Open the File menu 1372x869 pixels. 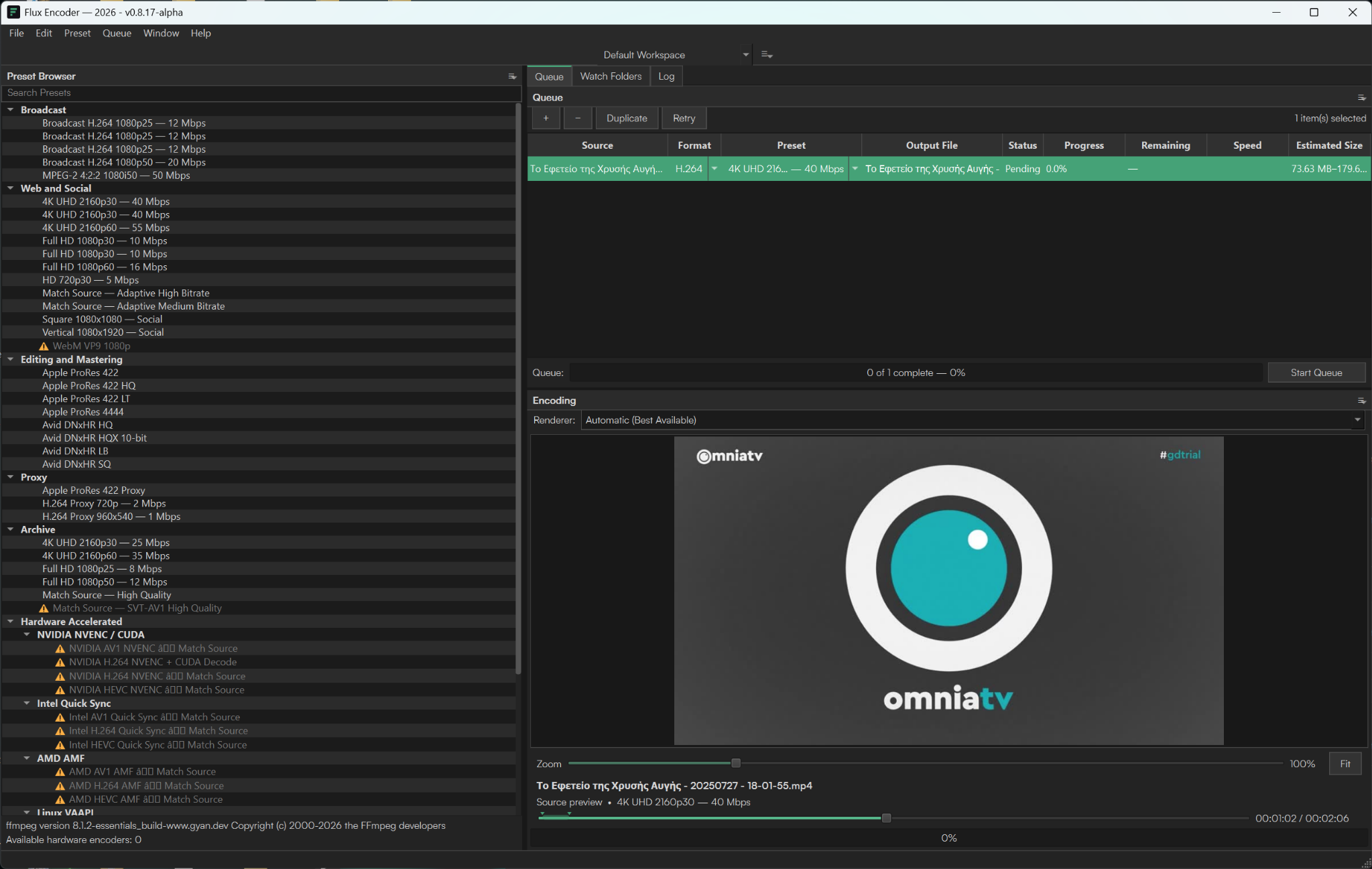(17, 34)
